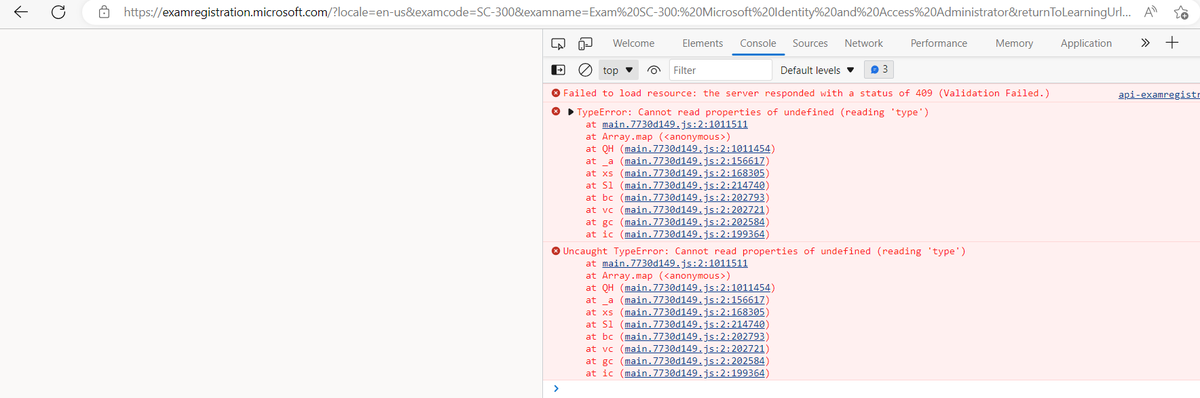The height and width of the screenshot is (398, 1200).
Task: Click the console Filter input field
Action: tap(720, 70)
